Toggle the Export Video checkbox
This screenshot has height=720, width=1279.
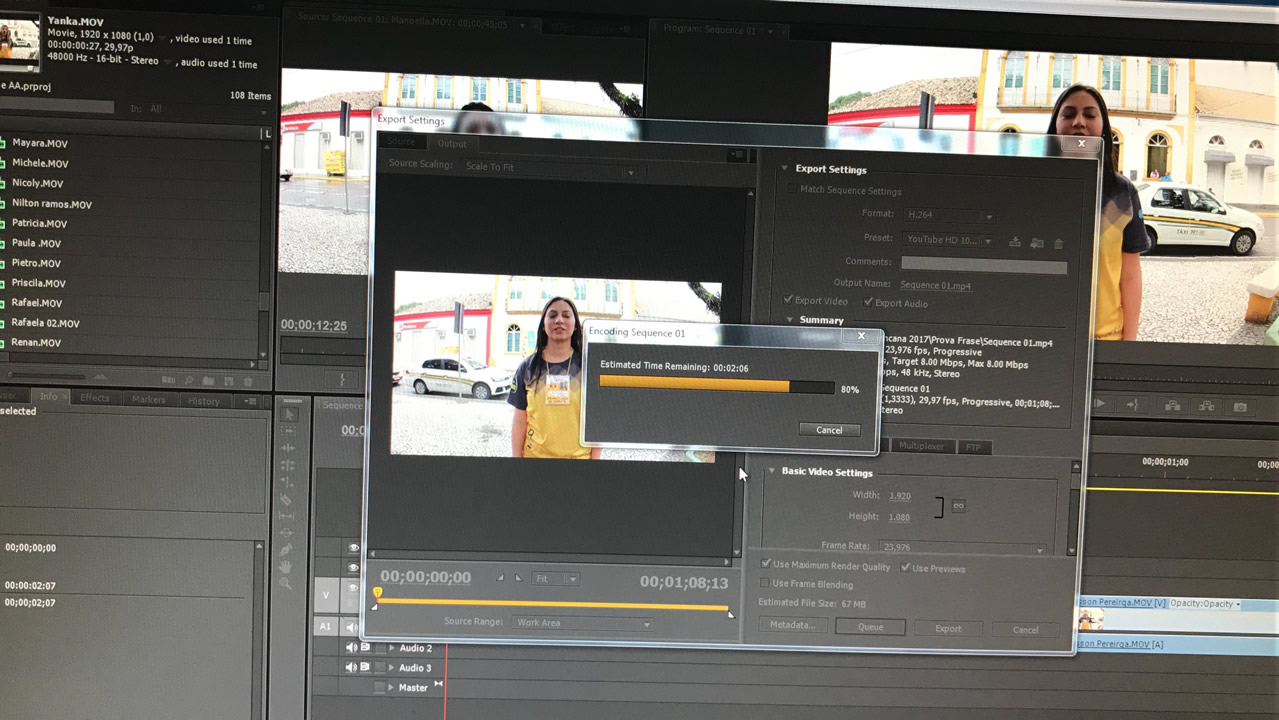click(788, 300)
